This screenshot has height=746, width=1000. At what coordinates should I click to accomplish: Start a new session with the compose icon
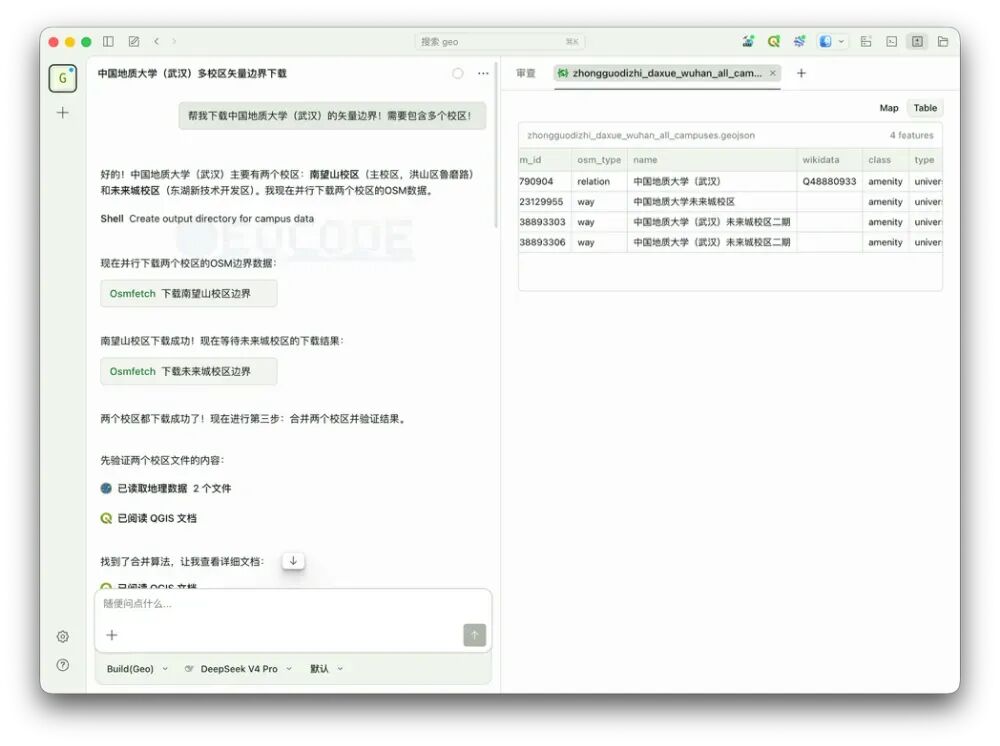(x=134, y=41)
